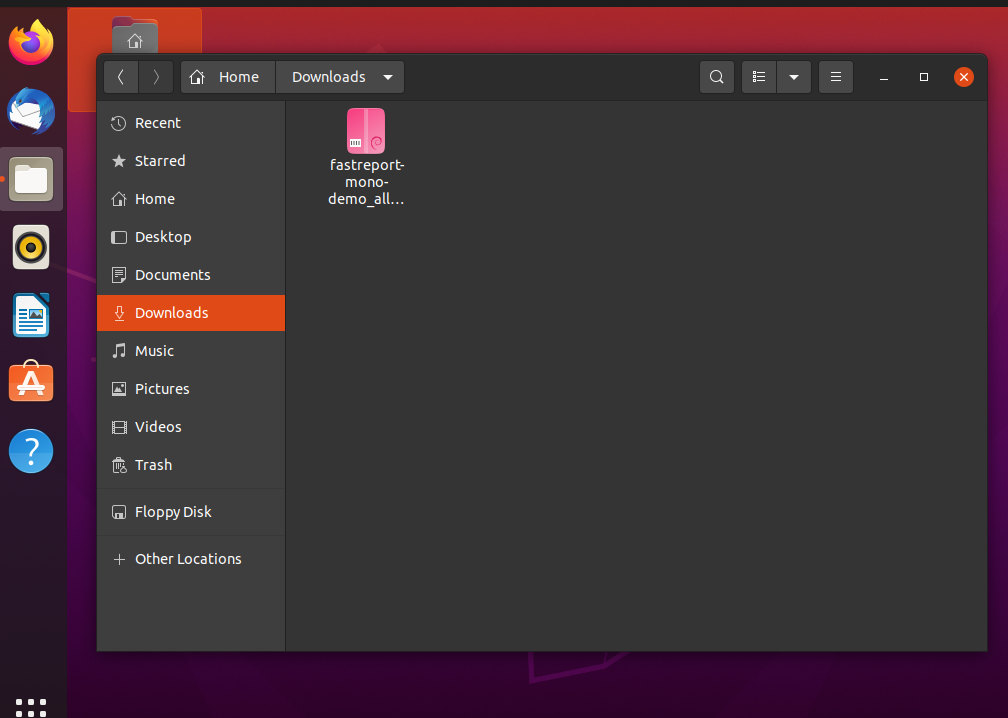The image size is (1008, 718).
Task: Select Documents in the sidebar
Action: point(172,275)
